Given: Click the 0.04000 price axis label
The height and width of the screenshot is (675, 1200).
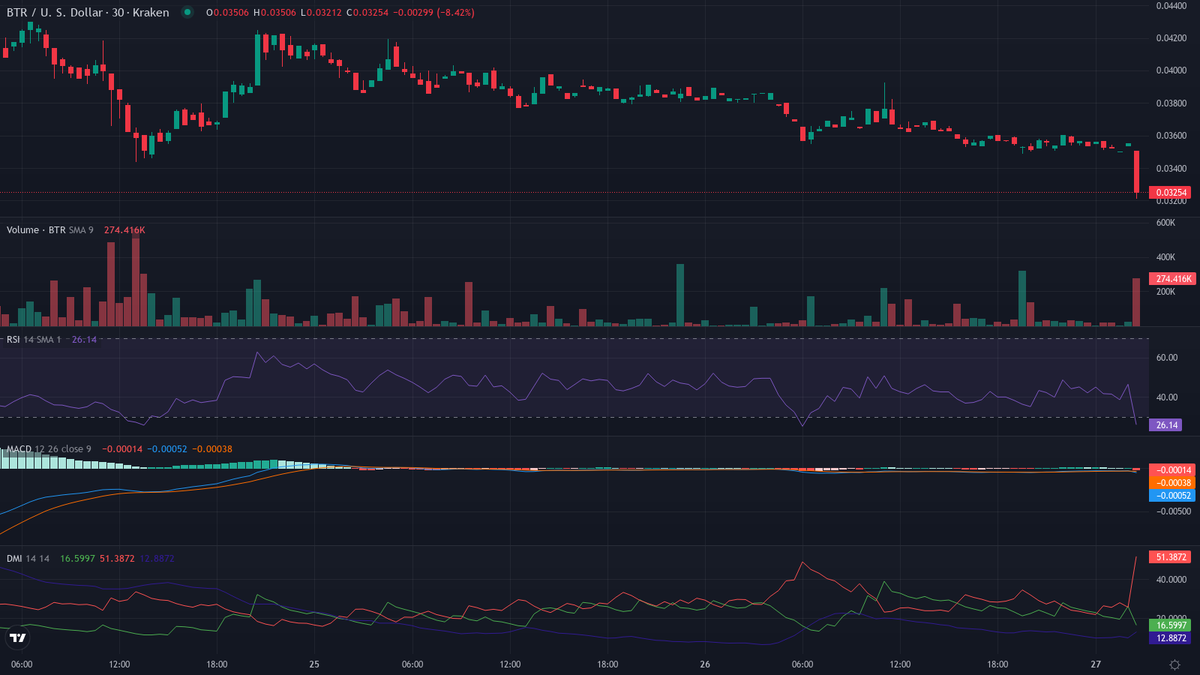Looking at the screenshot, I should (x=1172, y=71).
